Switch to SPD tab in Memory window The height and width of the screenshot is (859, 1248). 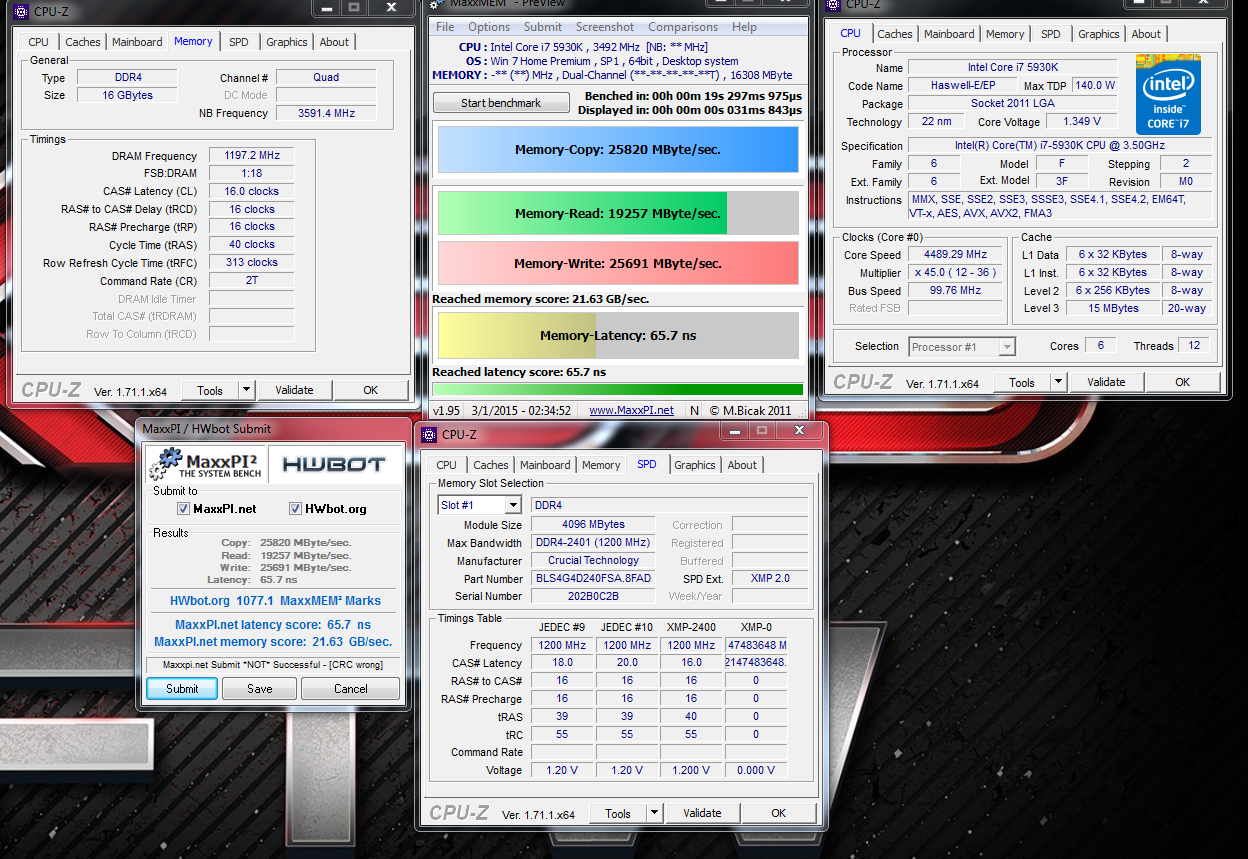239,42
